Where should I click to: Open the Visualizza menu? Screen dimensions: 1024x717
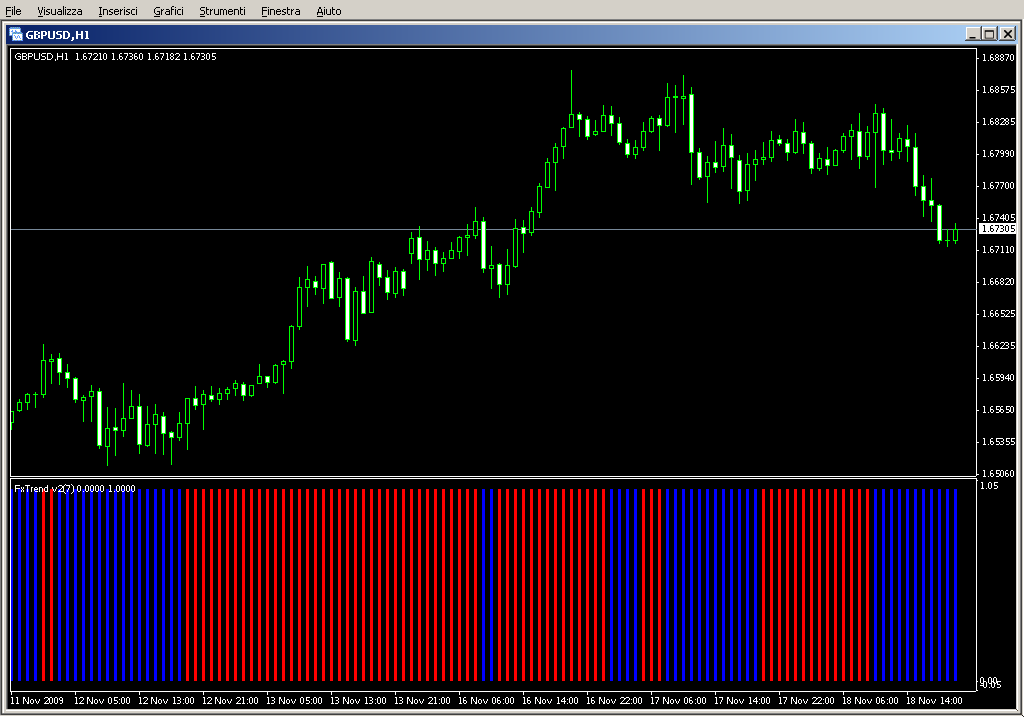tap(59, 11)
